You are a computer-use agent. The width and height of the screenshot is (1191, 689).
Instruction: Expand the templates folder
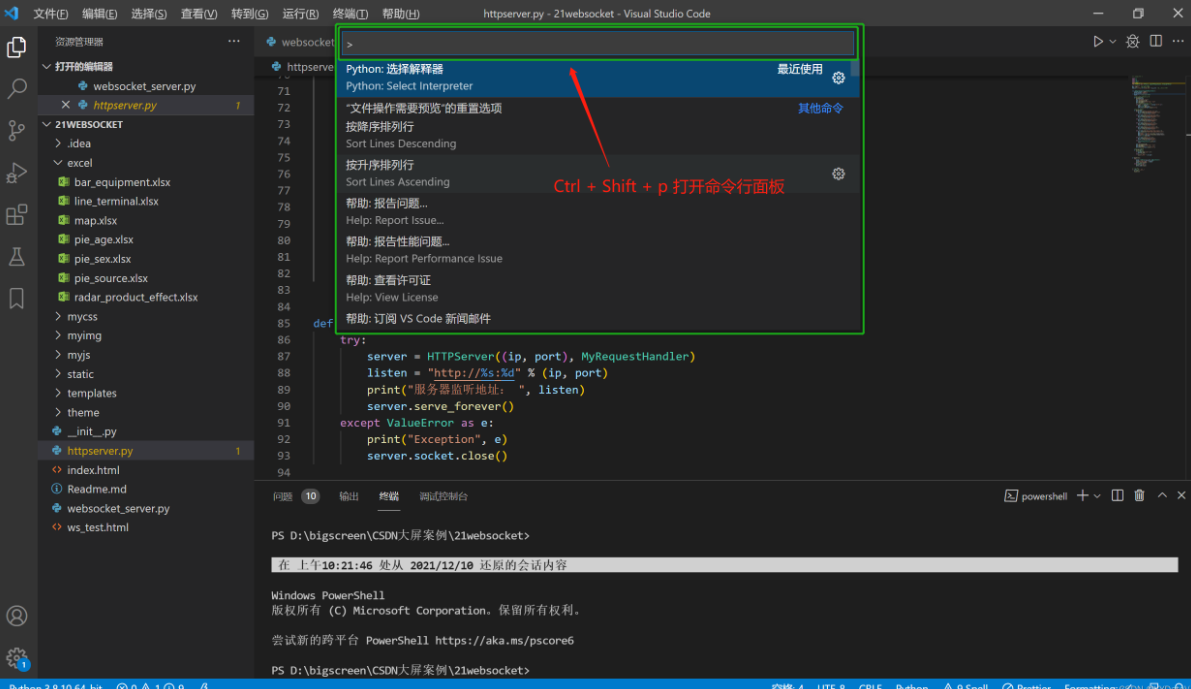[x=58, y=393]
